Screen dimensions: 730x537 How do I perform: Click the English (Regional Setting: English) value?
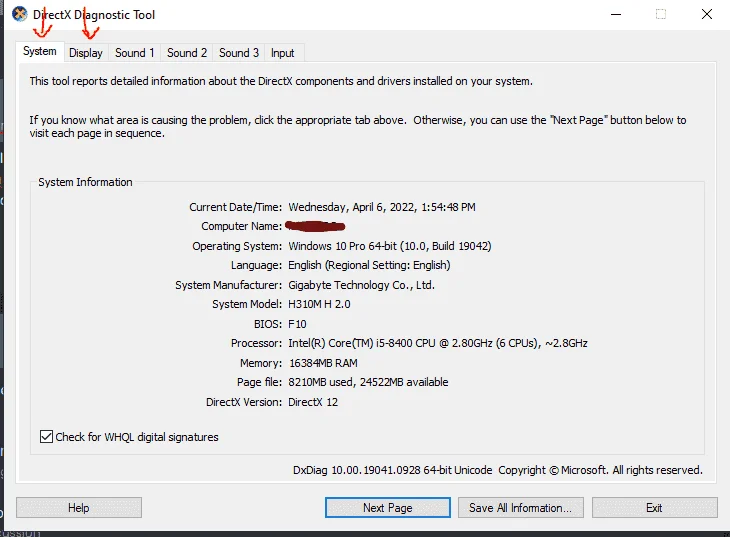tap(369, 265)
